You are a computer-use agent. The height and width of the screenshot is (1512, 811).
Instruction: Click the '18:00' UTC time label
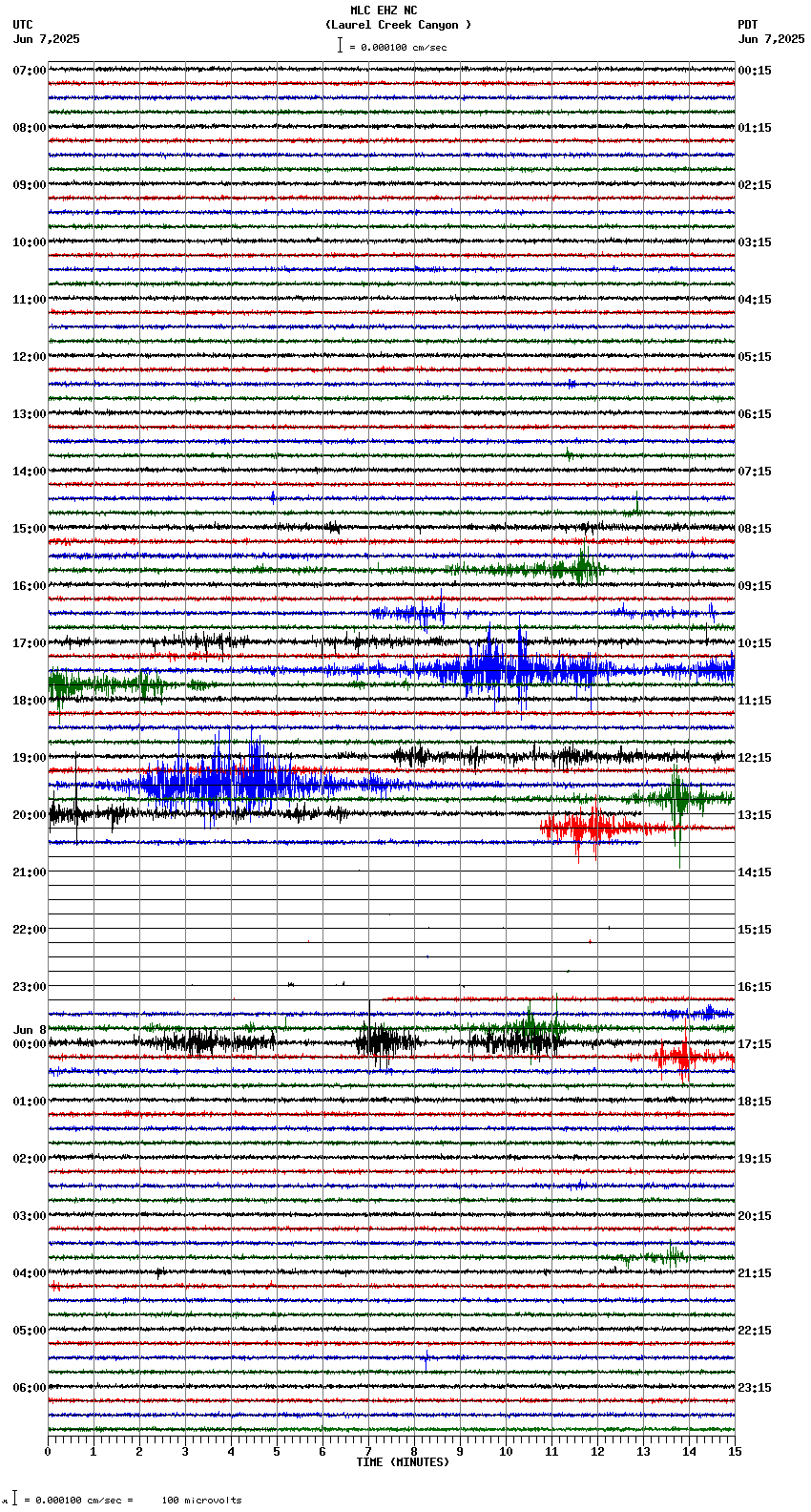click(30, 701)
